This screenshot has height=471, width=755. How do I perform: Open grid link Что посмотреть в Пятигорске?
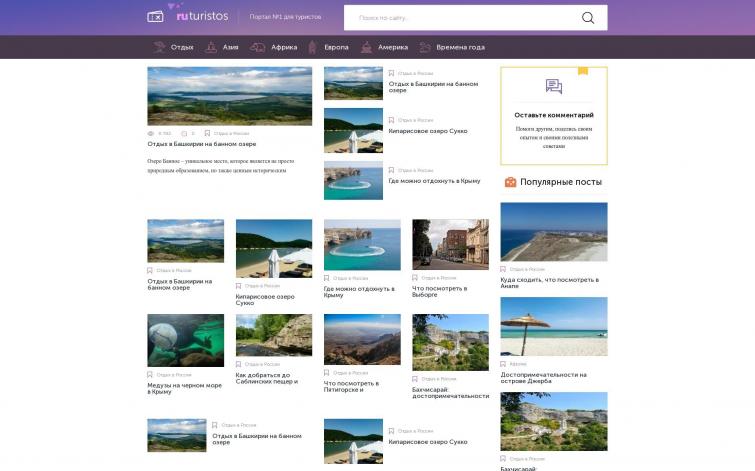pyautogui.click(x=351, y=386)
